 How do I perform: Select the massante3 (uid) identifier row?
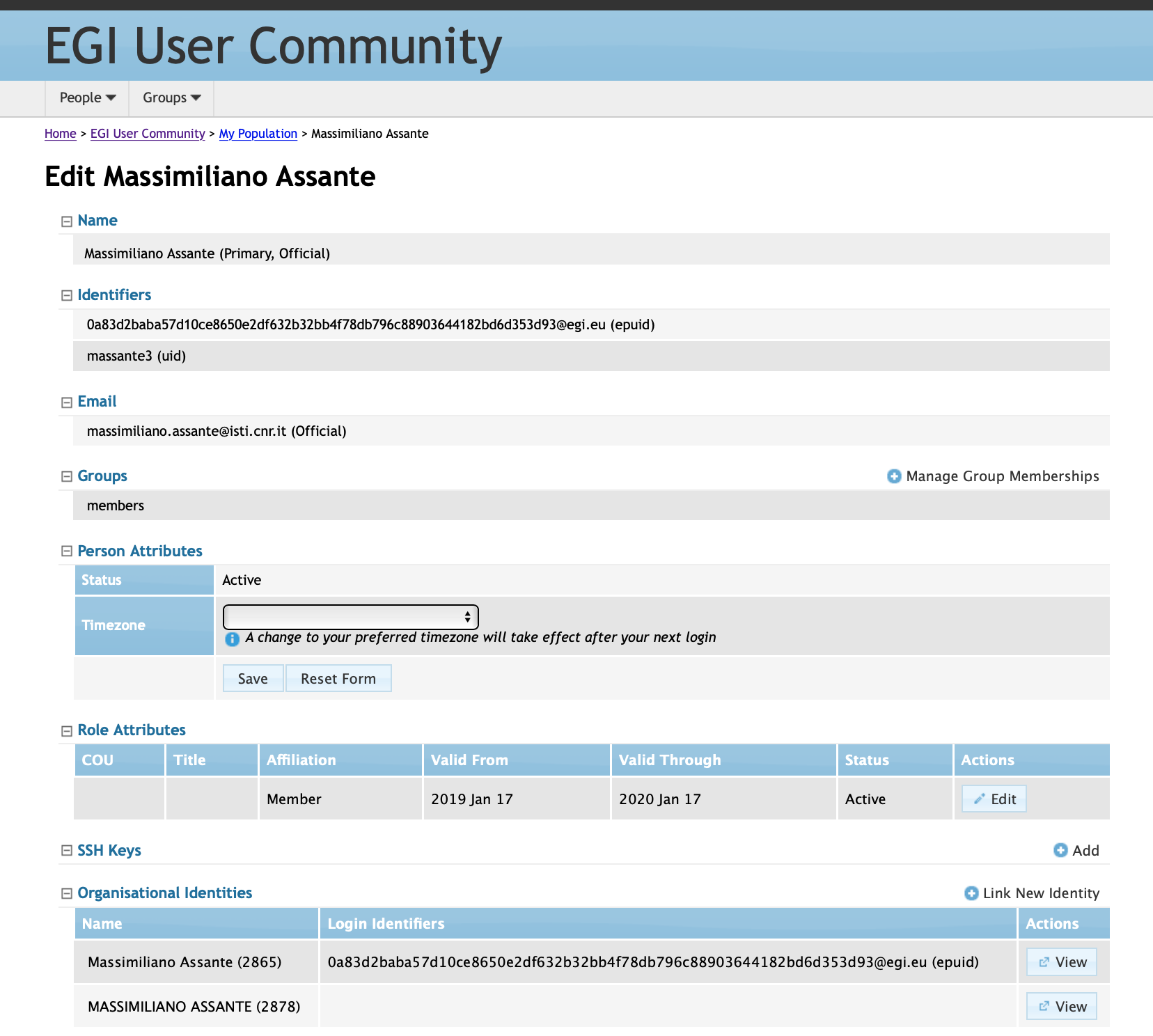point(591,356)
